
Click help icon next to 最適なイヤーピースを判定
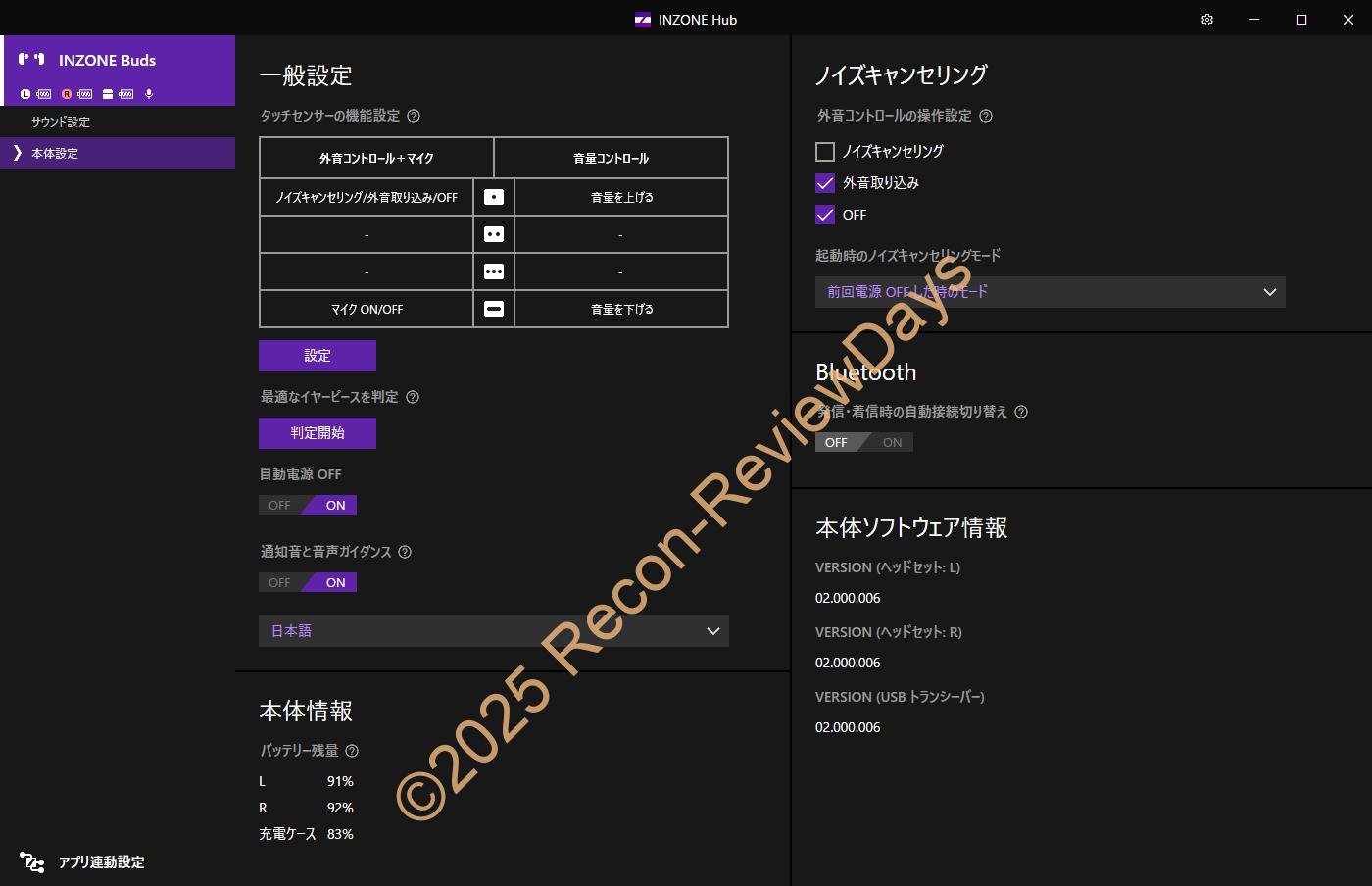pos(413,397)
